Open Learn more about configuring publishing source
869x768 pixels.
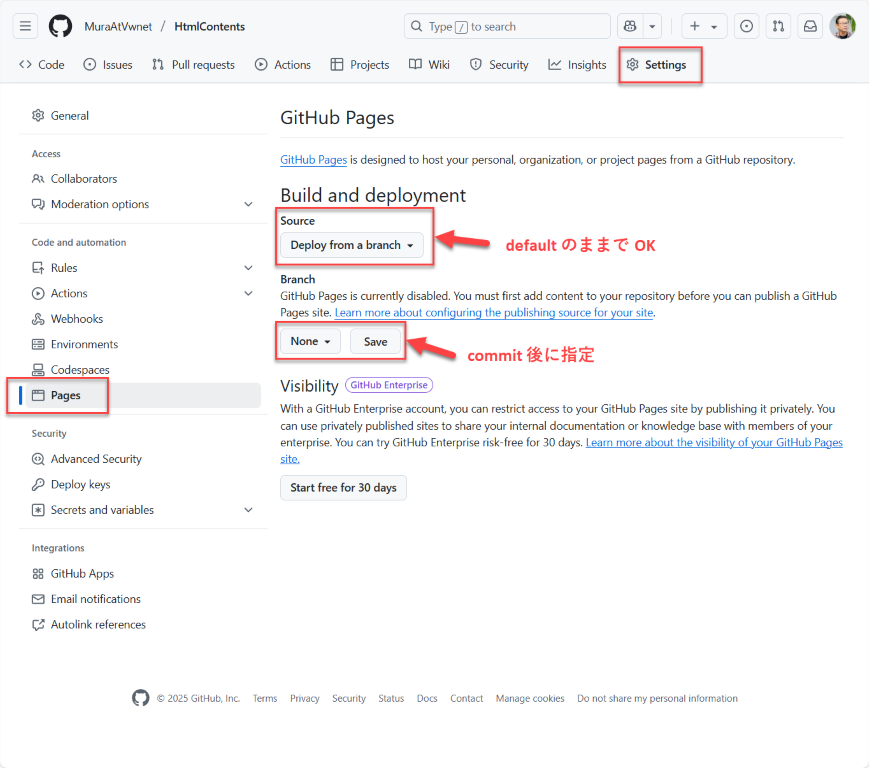coord(494,313)
